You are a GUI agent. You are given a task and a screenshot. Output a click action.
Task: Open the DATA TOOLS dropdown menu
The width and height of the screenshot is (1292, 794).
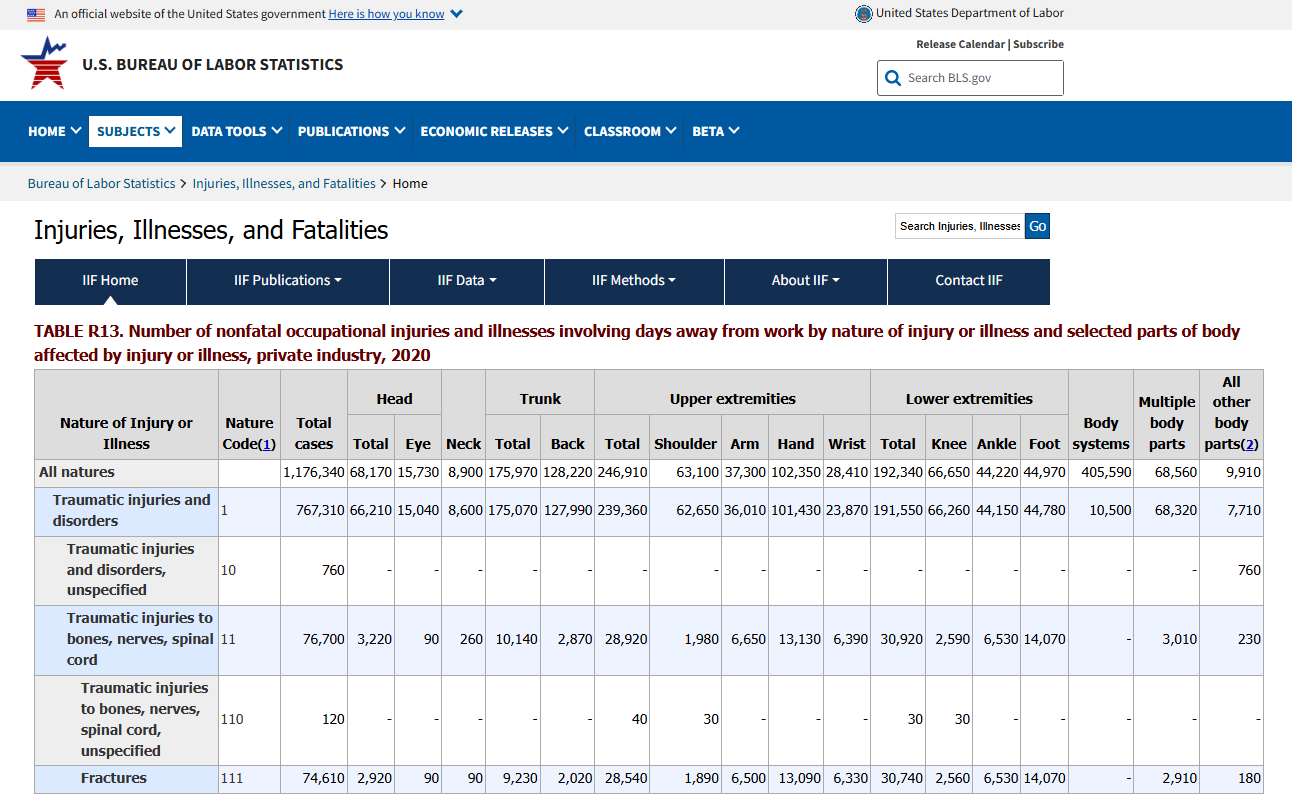pyautogui.click(x=236, y=131)
